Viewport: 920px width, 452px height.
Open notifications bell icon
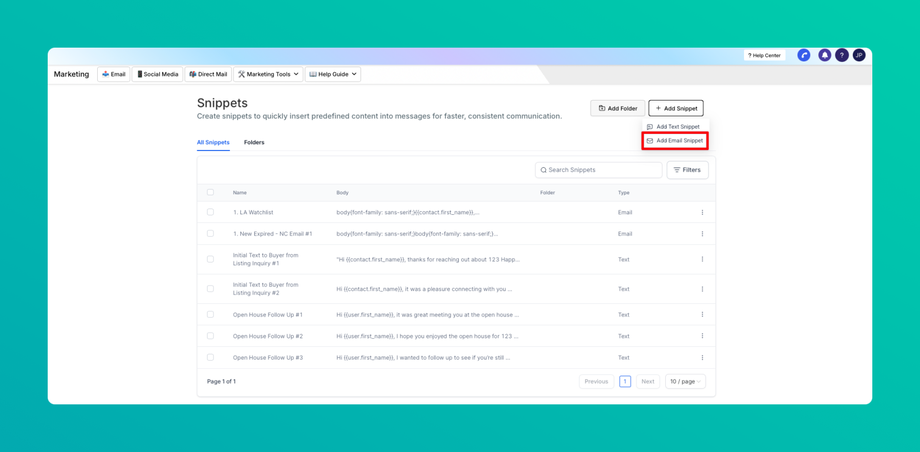825,55
